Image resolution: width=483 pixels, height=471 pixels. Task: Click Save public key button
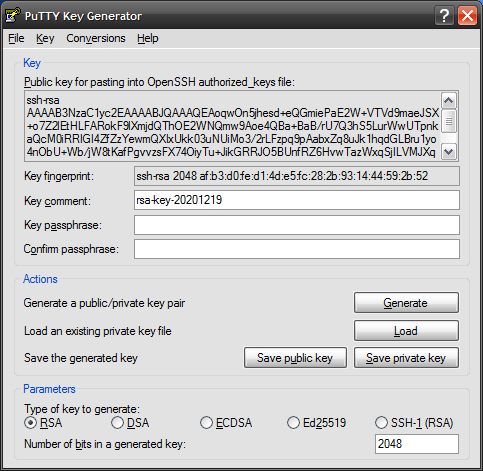(295, 358)
